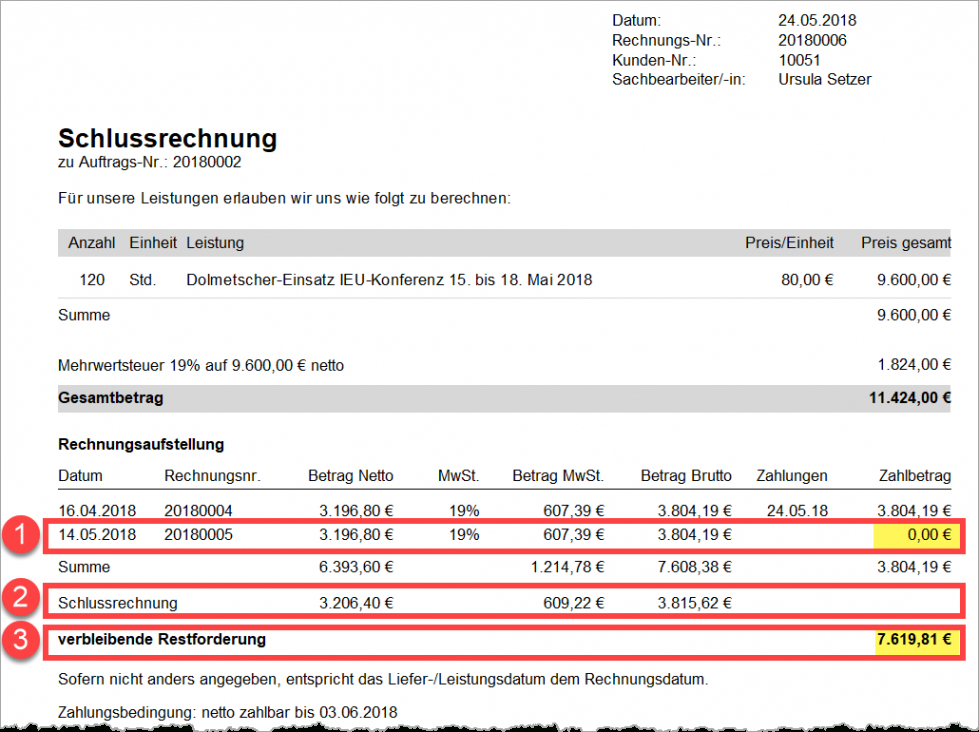Click the Gesamtbetrag total 11.424,00 €
The height and width of the screenshot is (732, 979).
click(x=910, y=398)
